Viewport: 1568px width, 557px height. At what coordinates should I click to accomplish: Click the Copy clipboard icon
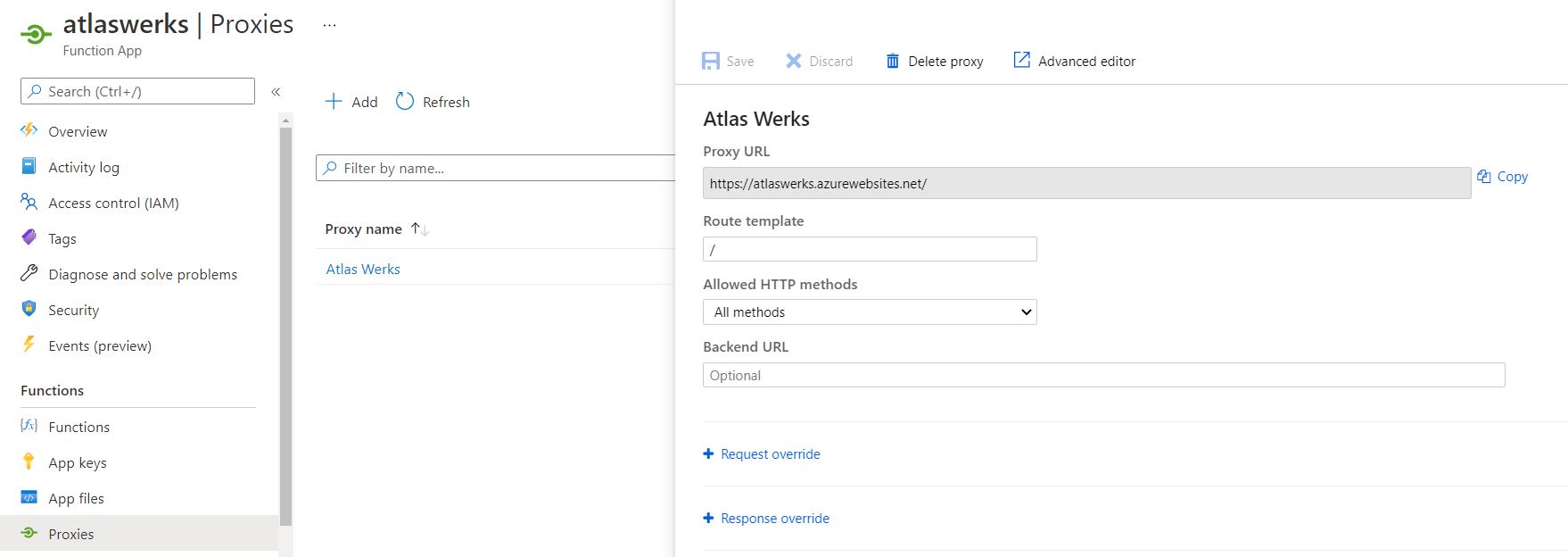1484,176
